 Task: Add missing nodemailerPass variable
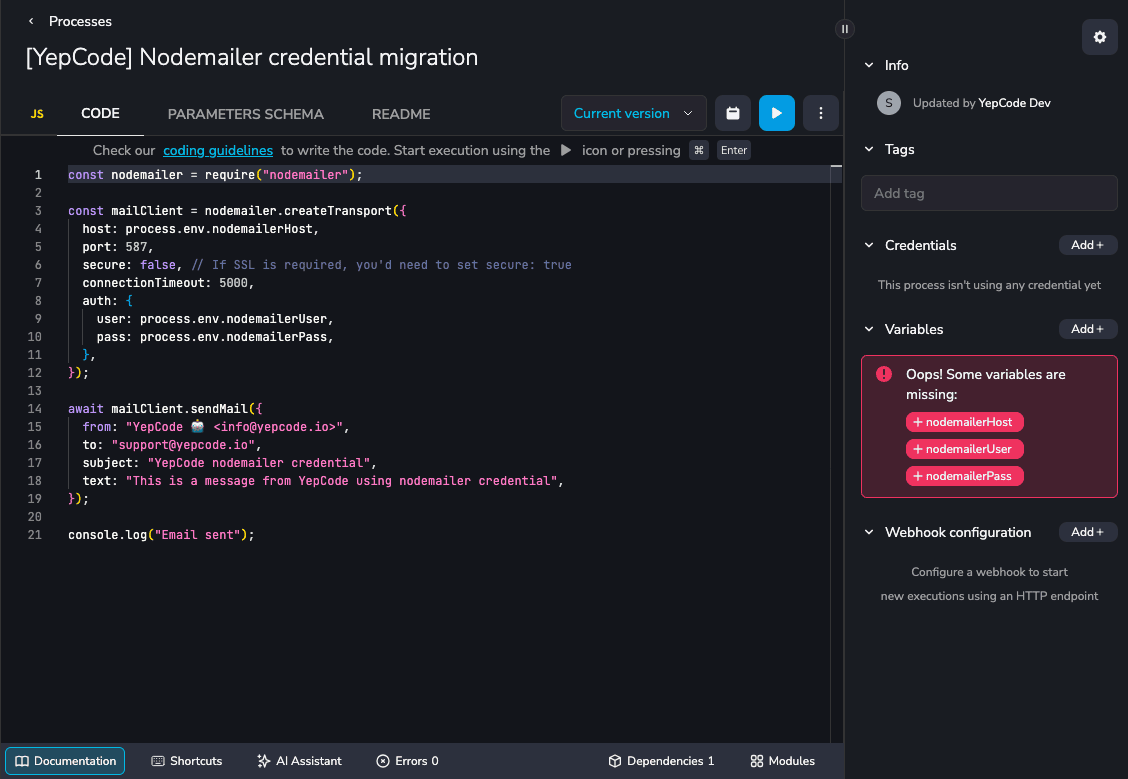tap(964, 476)
